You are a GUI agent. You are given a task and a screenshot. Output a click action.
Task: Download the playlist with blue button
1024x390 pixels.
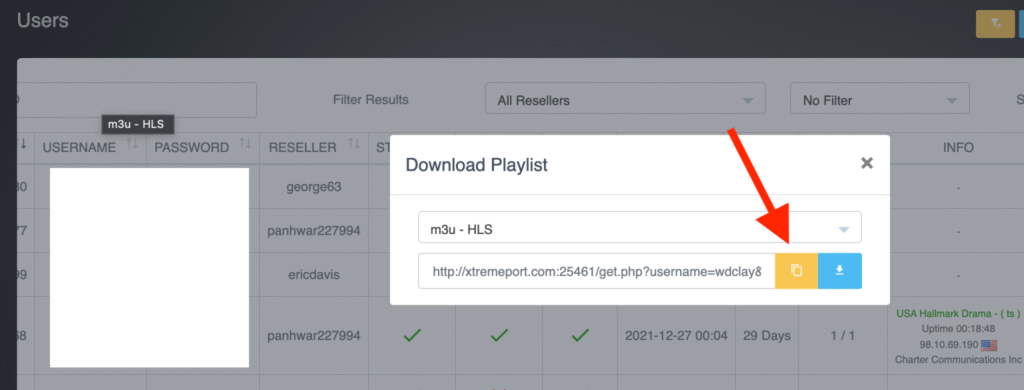[x=840, y=271]
